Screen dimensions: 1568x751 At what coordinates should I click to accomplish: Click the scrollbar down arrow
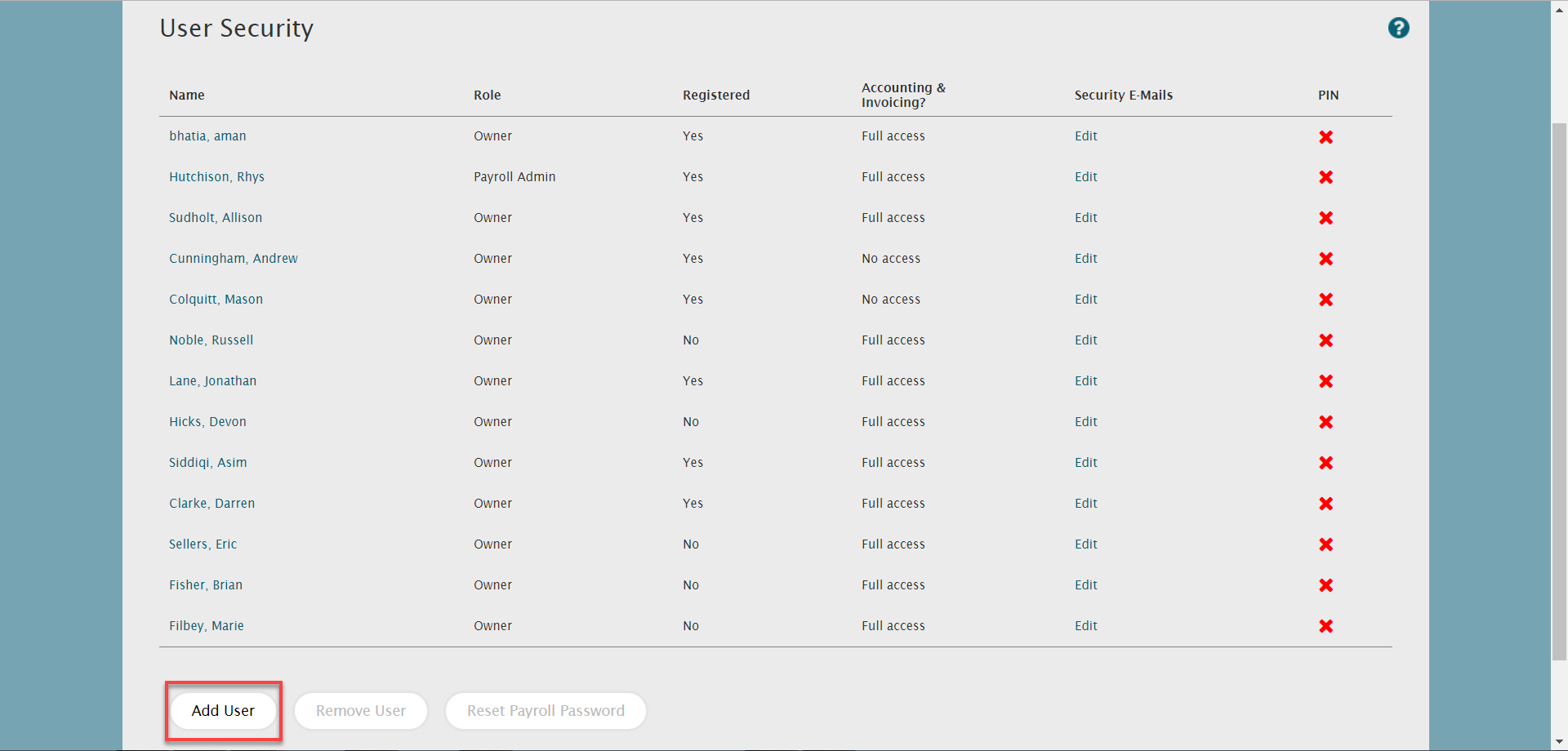pyautogui.click(x=1559, y=742)
